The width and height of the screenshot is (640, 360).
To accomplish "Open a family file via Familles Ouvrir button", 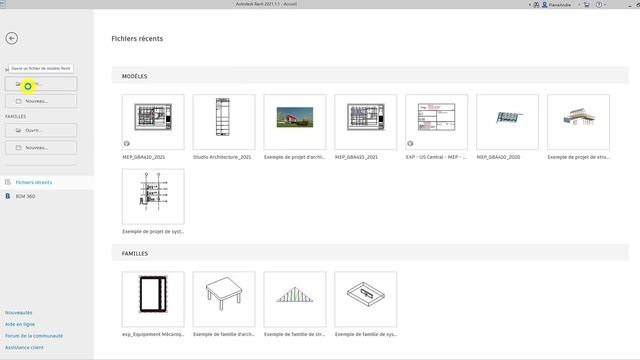I will (x=41, y=130).
